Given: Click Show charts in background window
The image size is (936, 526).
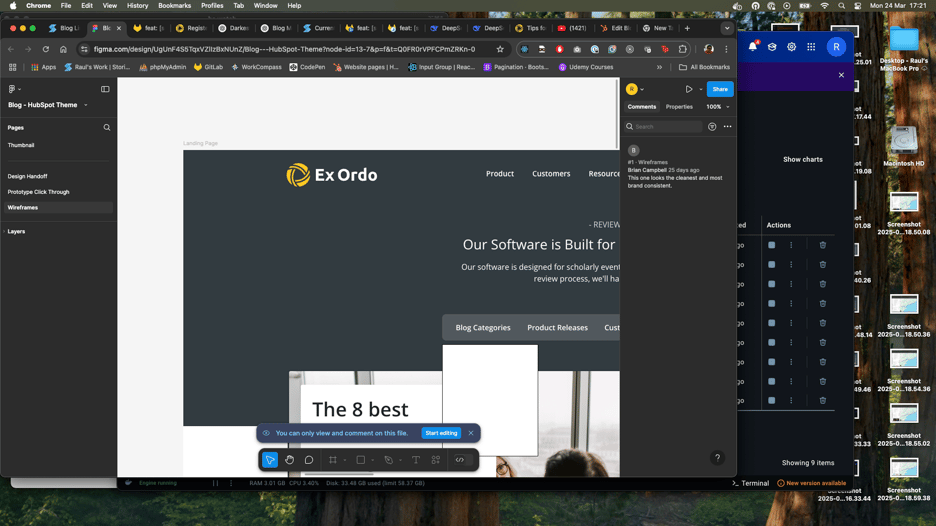Looking at the screenshot, I should 802,159.
